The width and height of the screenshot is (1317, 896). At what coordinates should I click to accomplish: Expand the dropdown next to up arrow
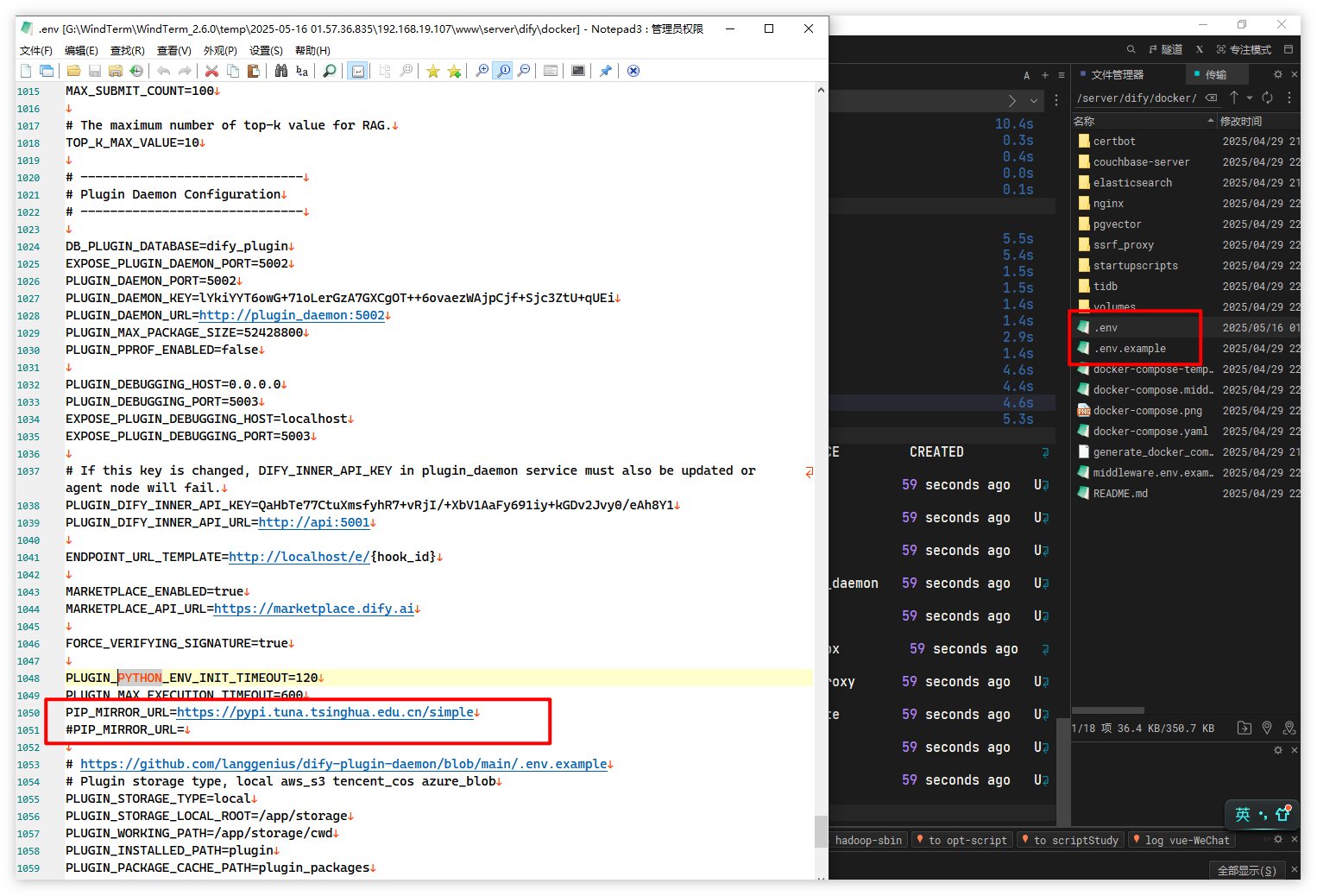point(1249,98)
